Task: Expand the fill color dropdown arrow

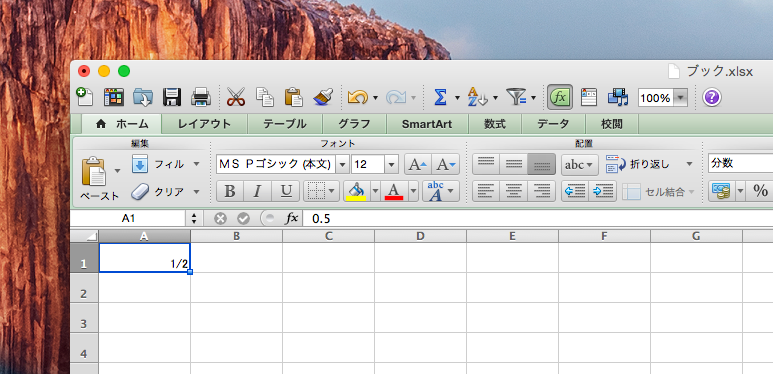Action: pos(375,191)
